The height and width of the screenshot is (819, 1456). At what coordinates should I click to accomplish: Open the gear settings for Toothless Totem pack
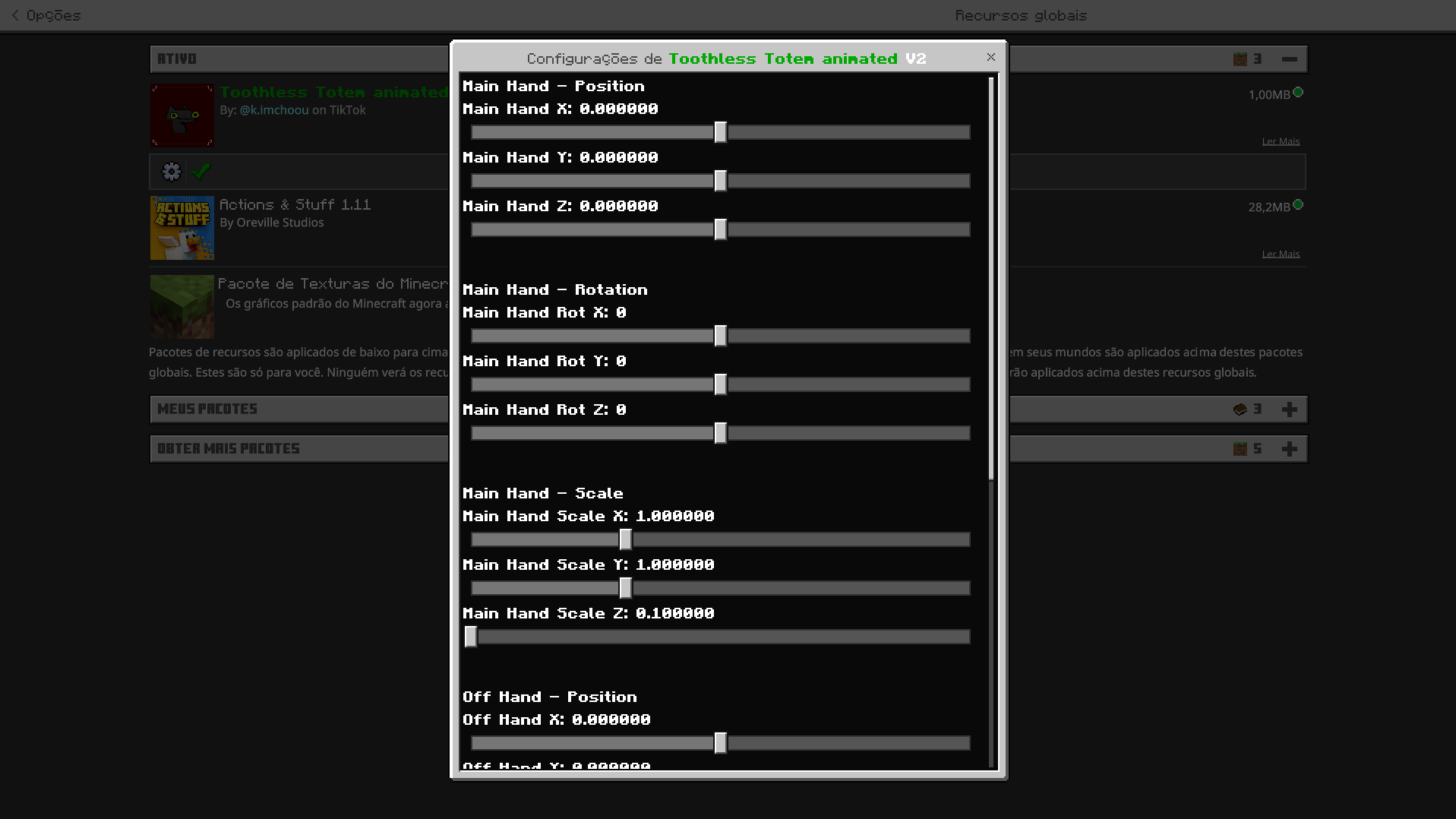(172, 172)
